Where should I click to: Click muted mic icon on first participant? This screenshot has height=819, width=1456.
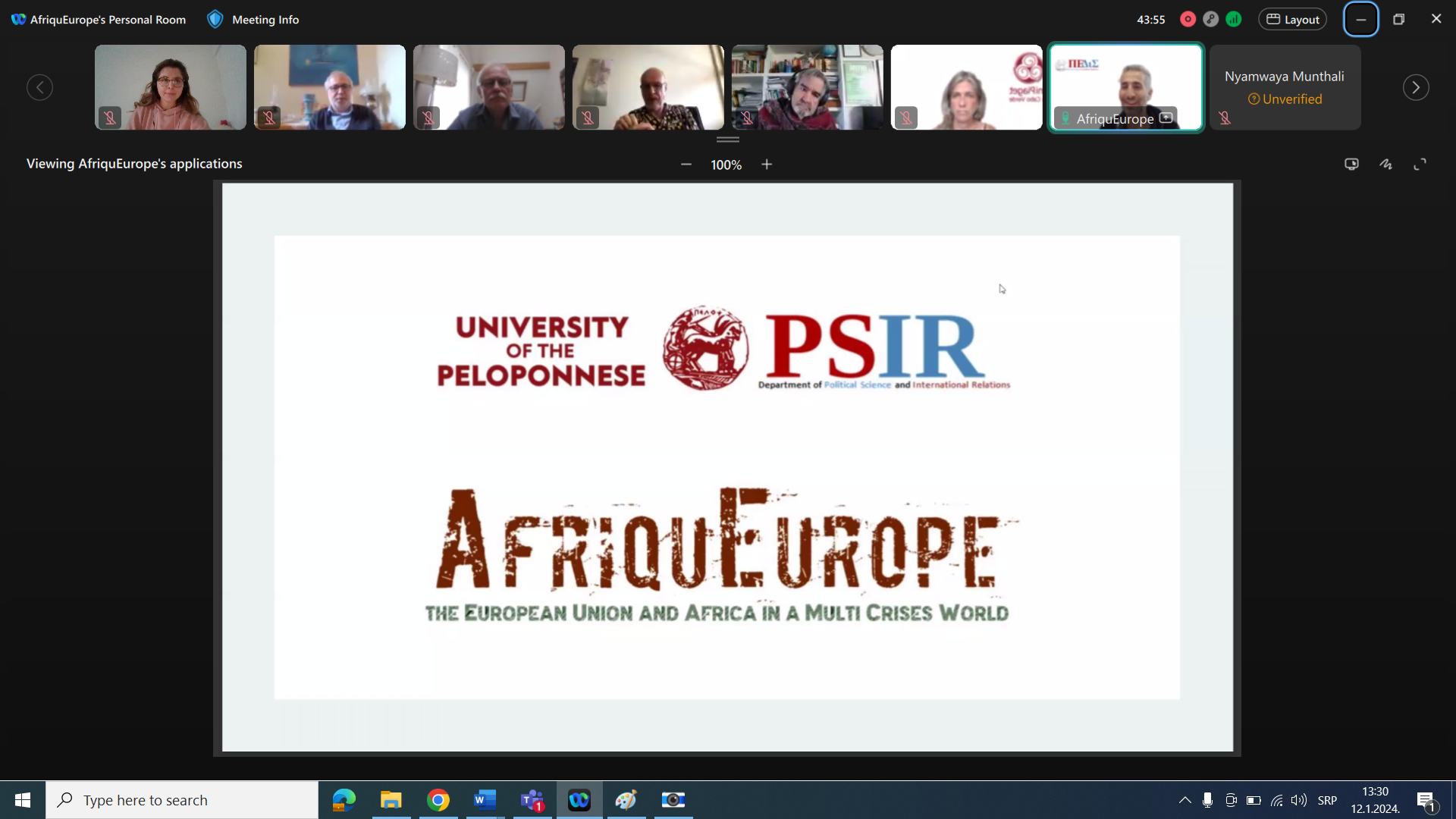pos(110,118)
